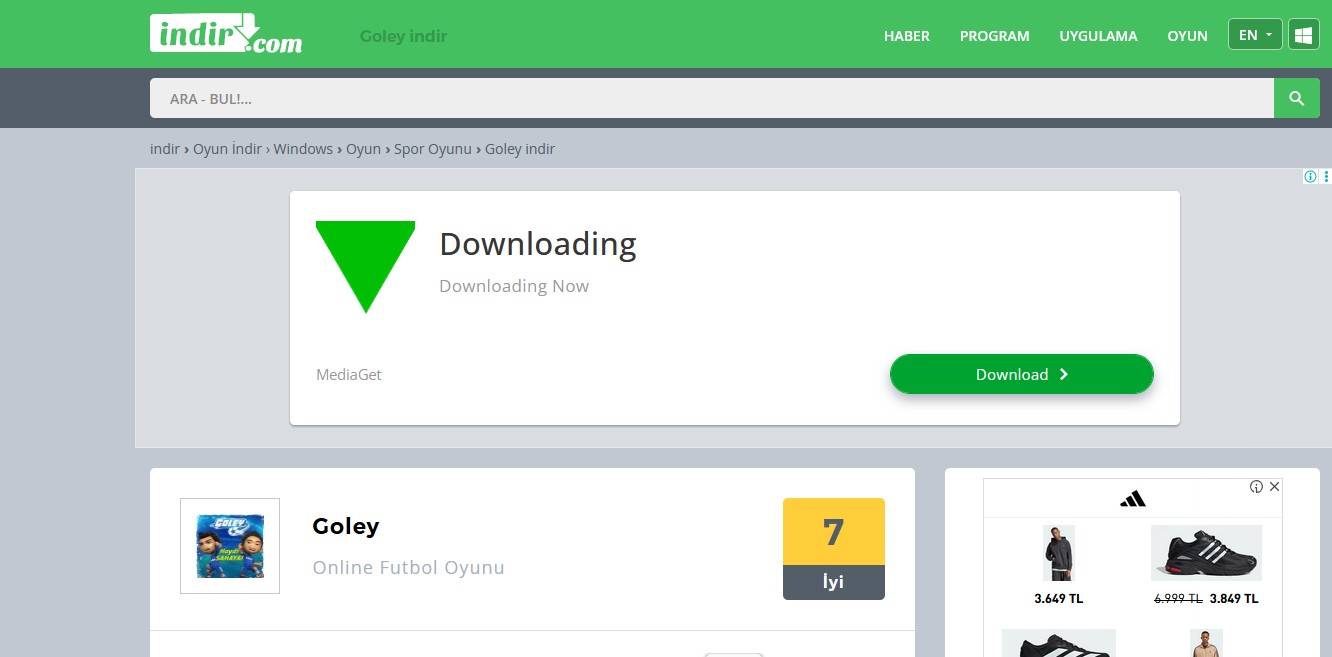
Task: Expand the EN language dropdown
Action: 1255,35
